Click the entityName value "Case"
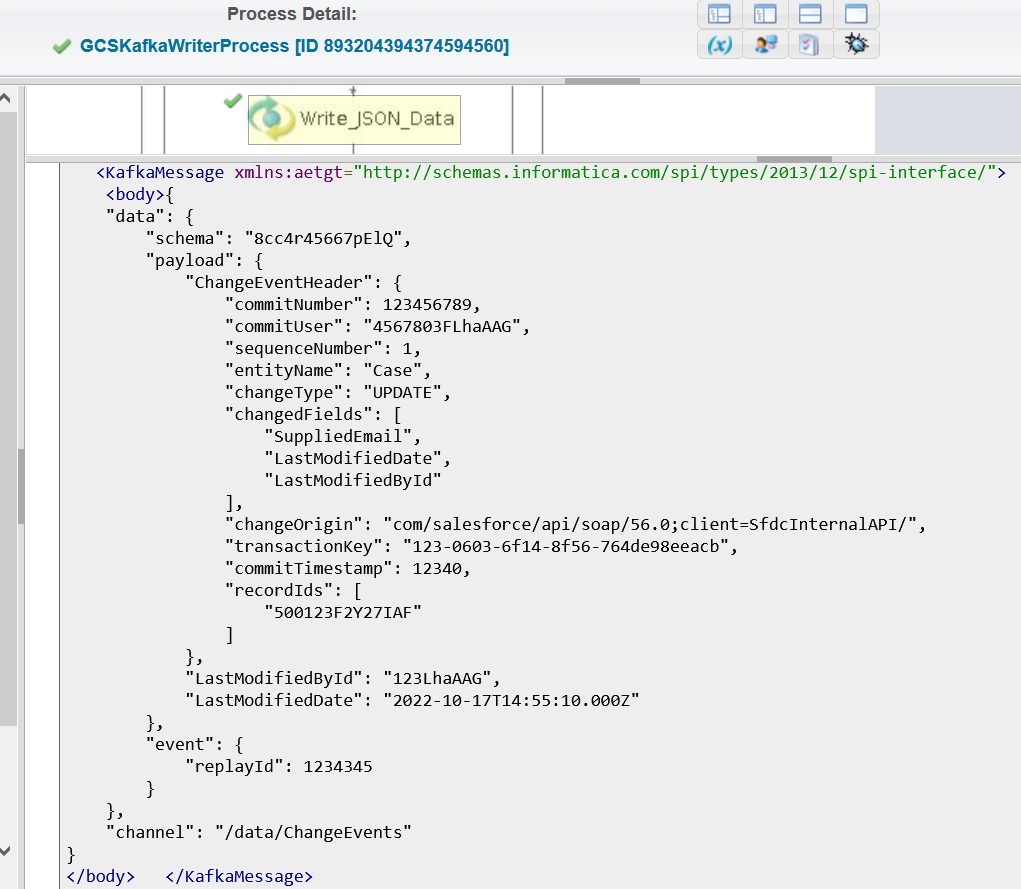1021x889 pixels. [x=393, y=371]
